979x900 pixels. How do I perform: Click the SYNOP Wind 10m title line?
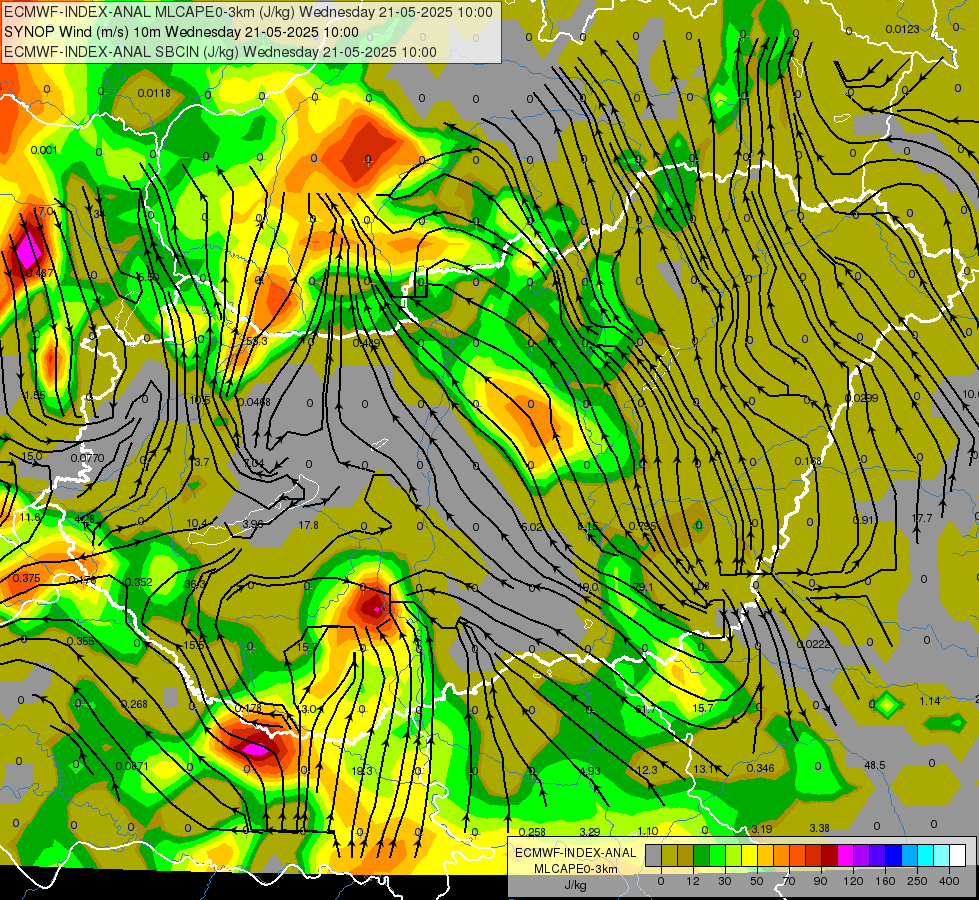coord(182,32)
